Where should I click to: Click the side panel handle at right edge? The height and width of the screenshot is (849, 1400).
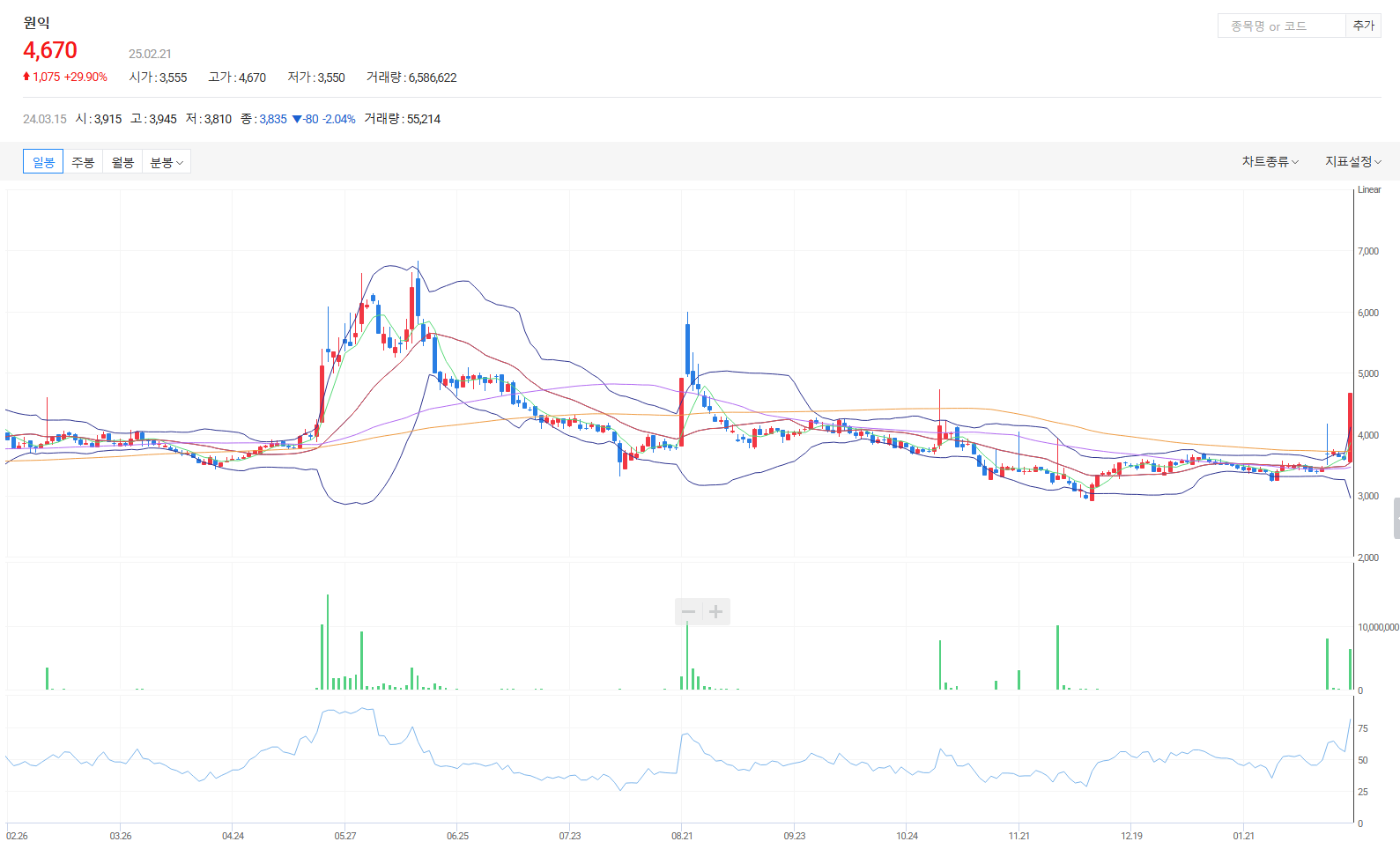(x=1396, y=518)
